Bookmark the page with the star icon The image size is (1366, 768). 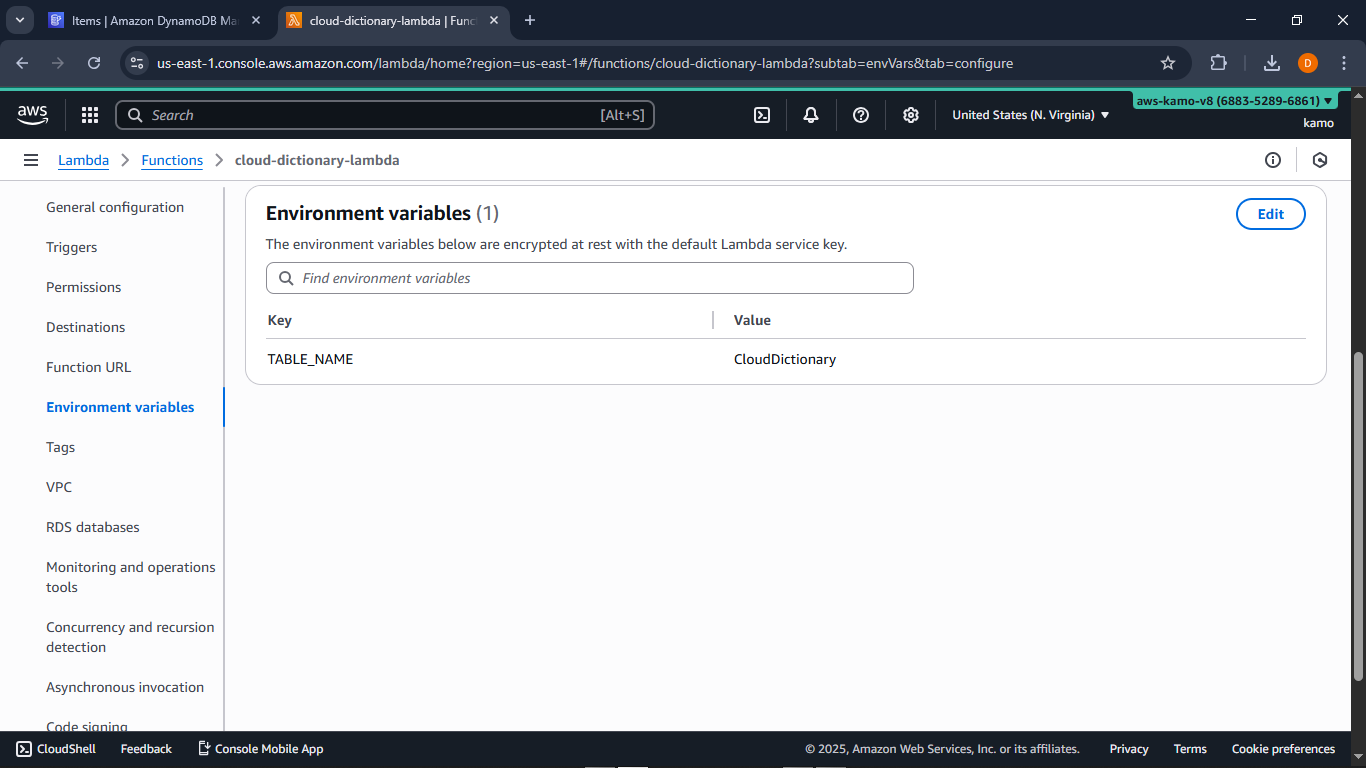click(x=1168, y=62)
